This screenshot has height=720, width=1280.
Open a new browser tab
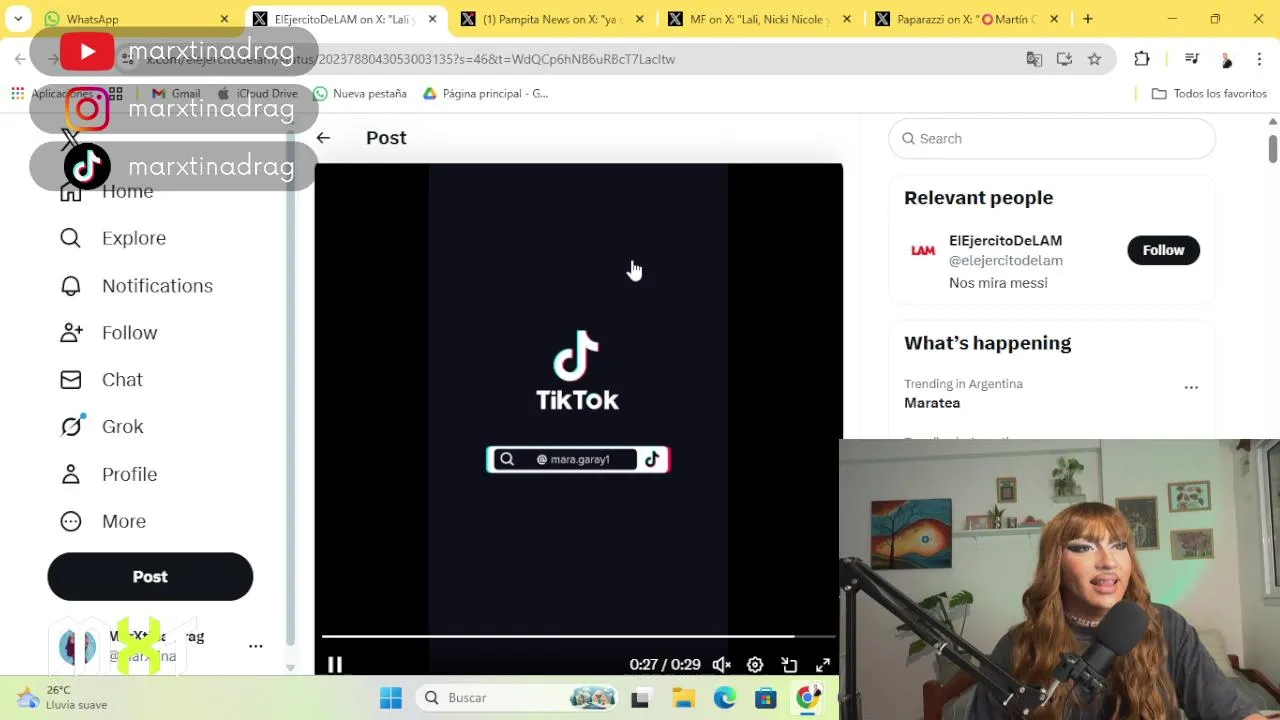[x=1088, y=19]
